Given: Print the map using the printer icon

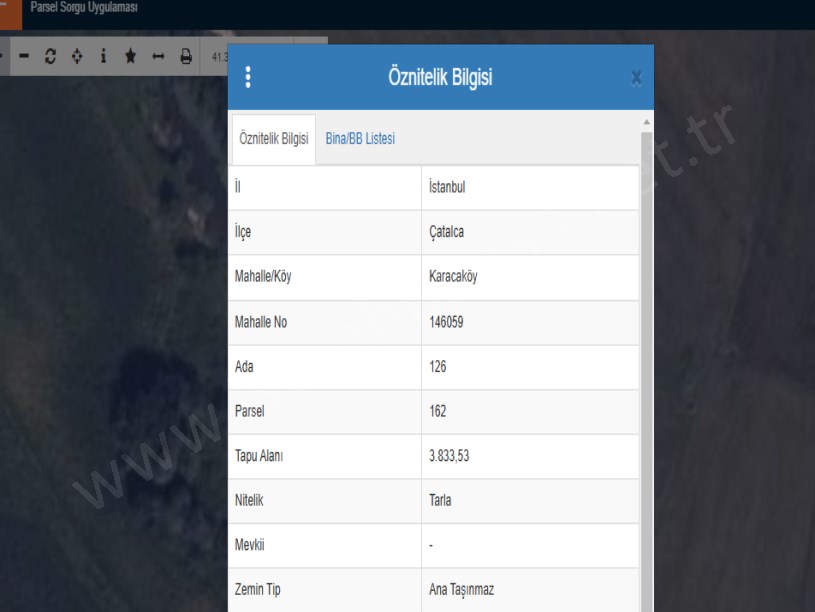Looking at the screenshot, I should (x=185, y=56).
